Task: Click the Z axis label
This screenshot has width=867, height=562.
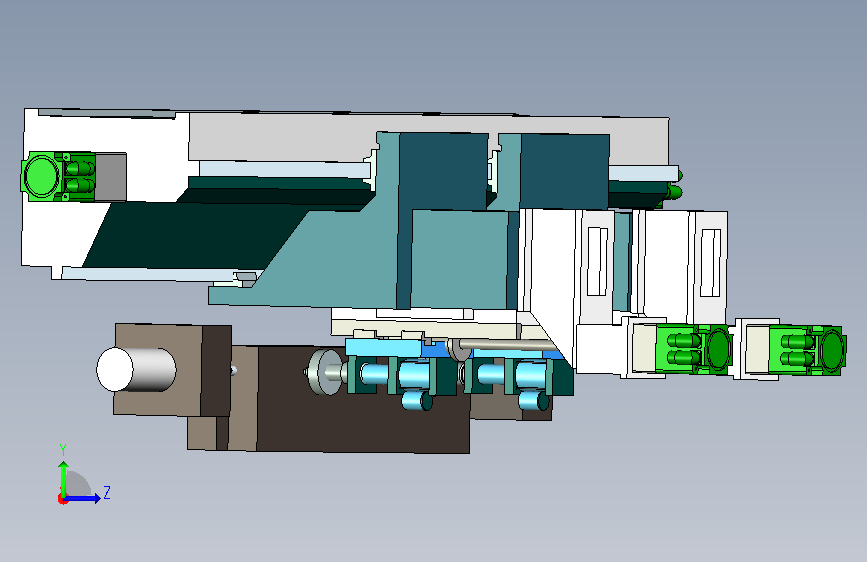Action: (107, 492)
